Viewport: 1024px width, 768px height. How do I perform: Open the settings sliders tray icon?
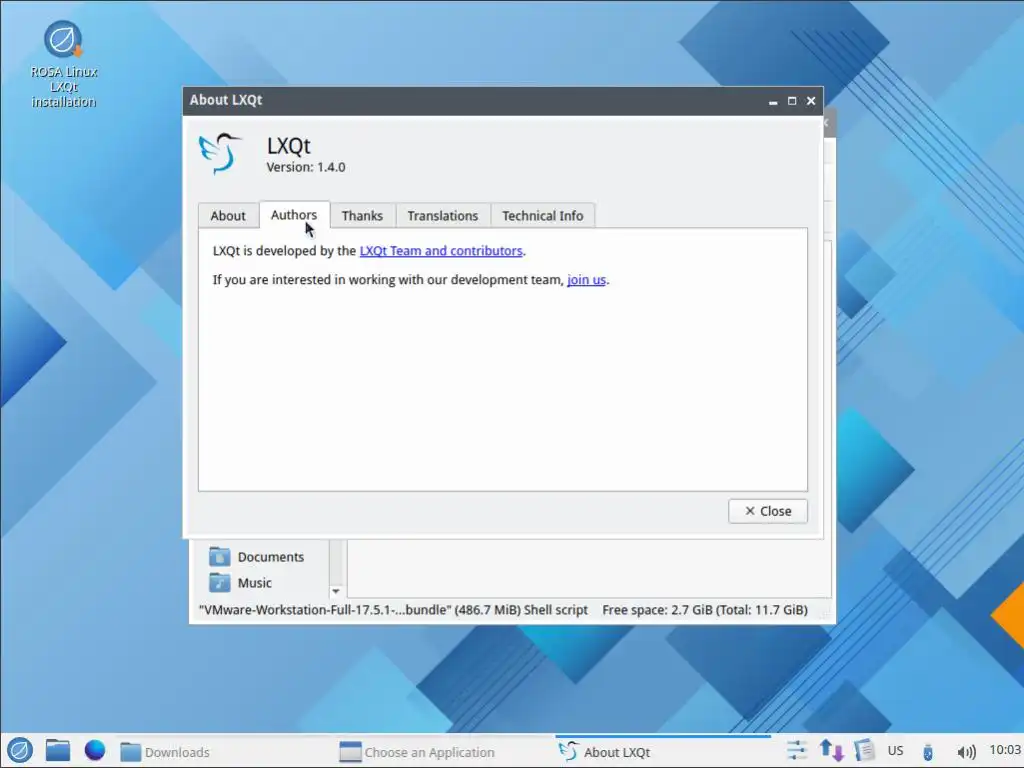[797, 750]
